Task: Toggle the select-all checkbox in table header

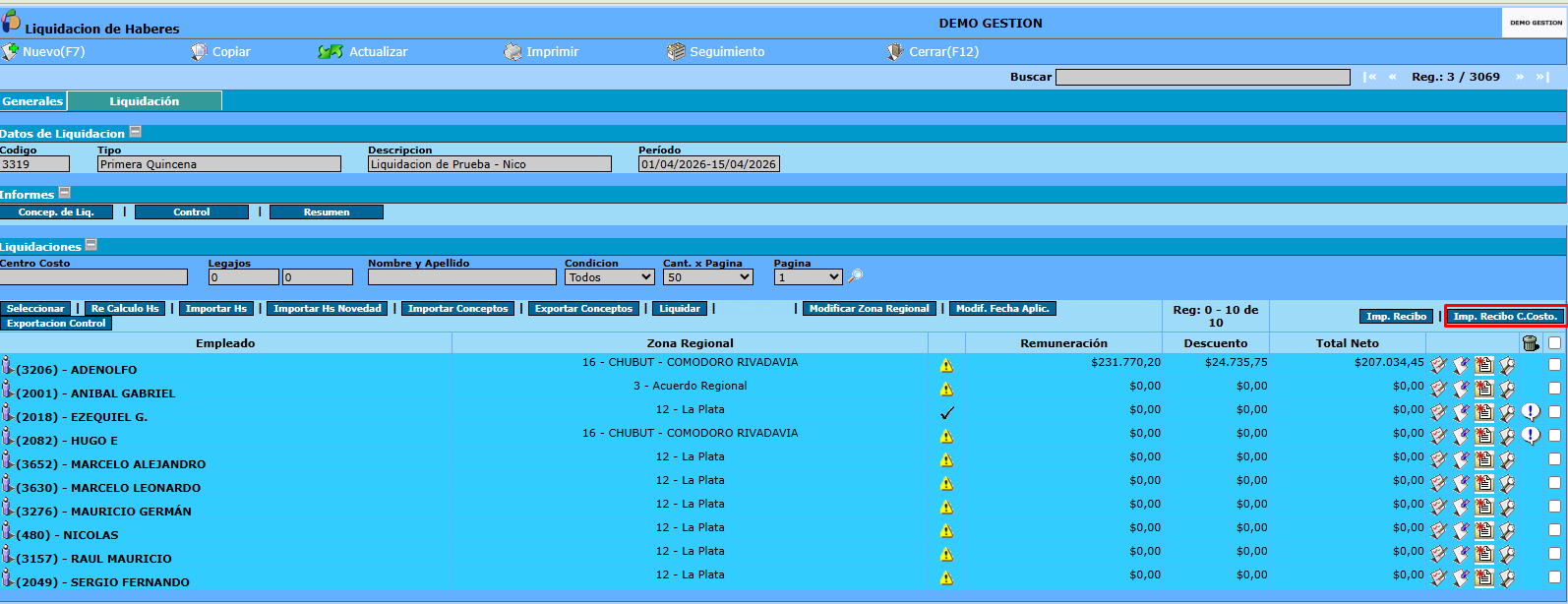Action: pyautogui.click(x=1554, y=343)
